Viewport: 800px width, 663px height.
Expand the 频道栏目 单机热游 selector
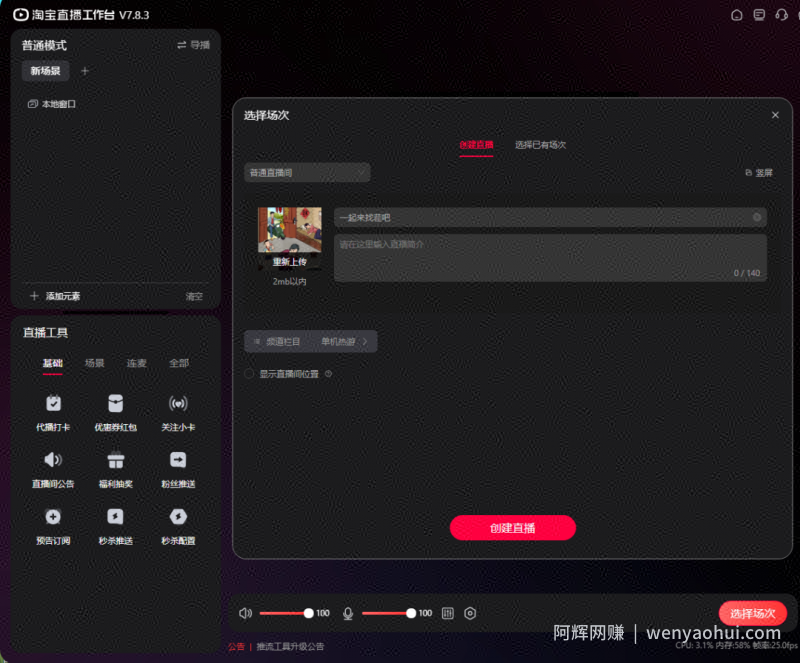tap(311, 341)
